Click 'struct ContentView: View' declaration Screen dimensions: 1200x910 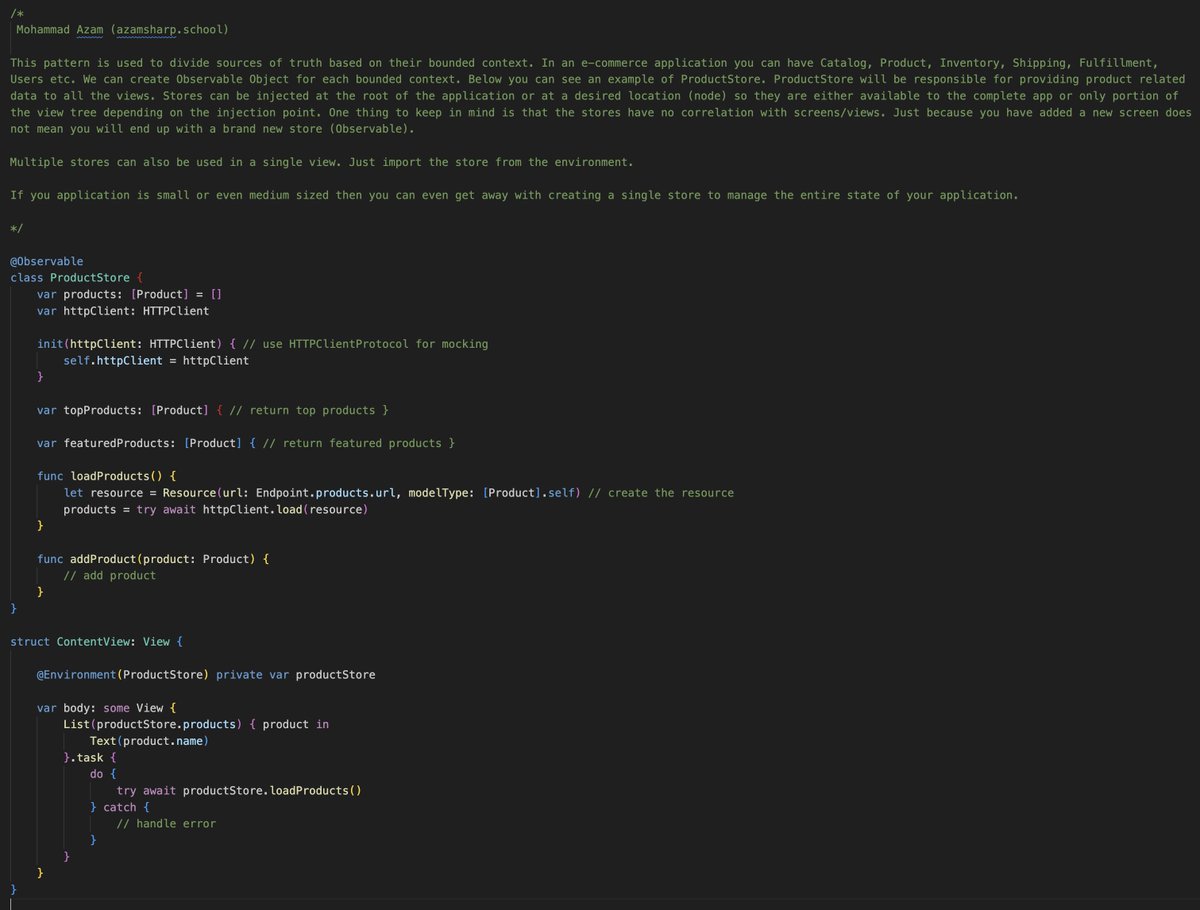97,642
